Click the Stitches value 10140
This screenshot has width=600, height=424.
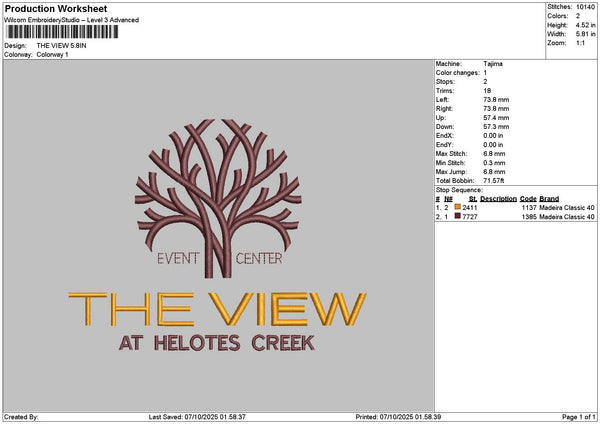coord(585,7)
